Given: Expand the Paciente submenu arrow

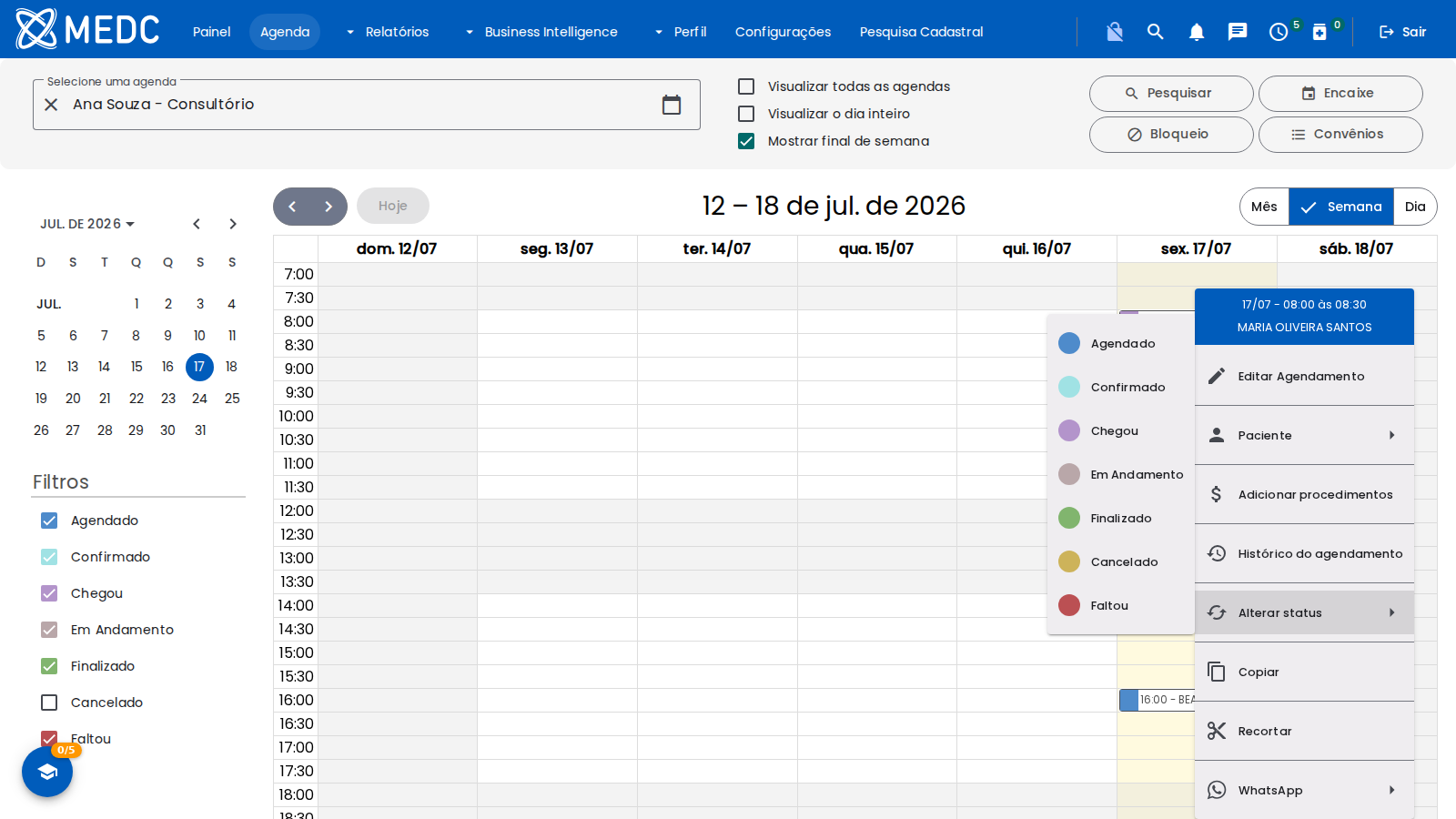Looking at the screenshot, I should (1392, 435).
